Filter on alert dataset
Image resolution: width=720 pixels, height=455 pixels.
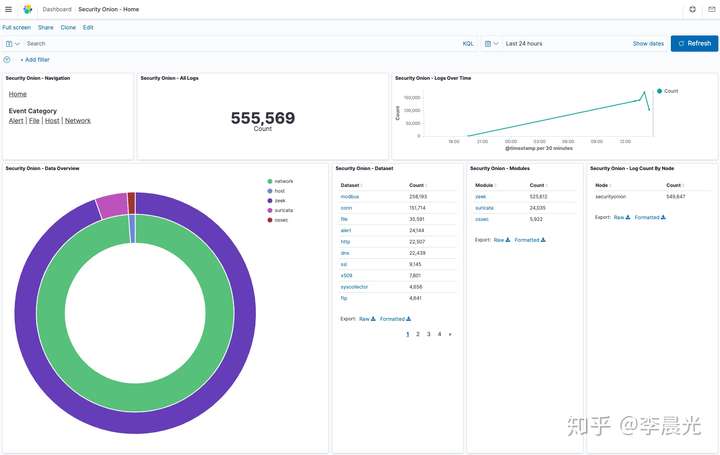point(346,230)
